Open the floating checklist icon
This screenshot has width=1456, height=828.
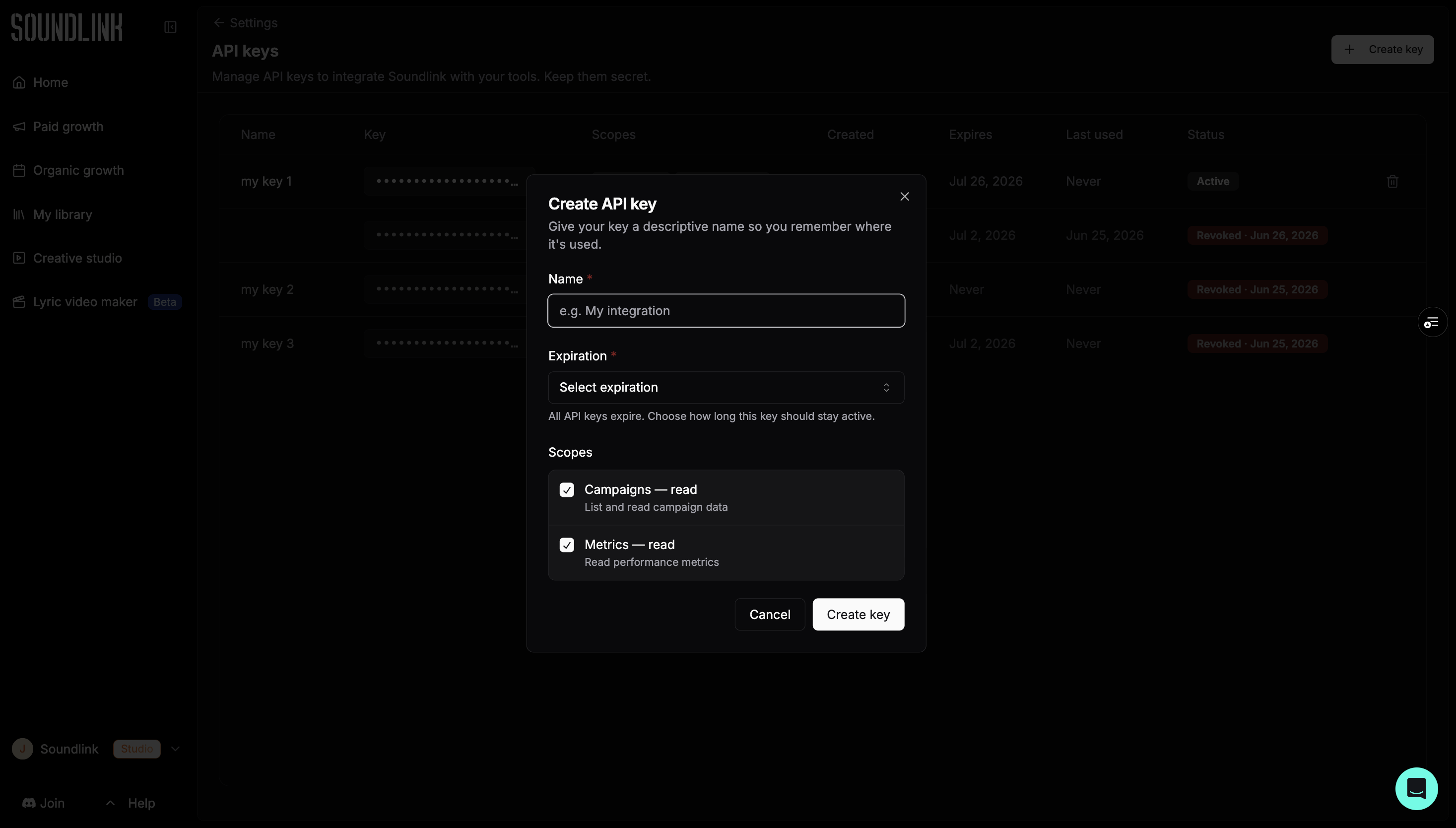(1432, 323)
